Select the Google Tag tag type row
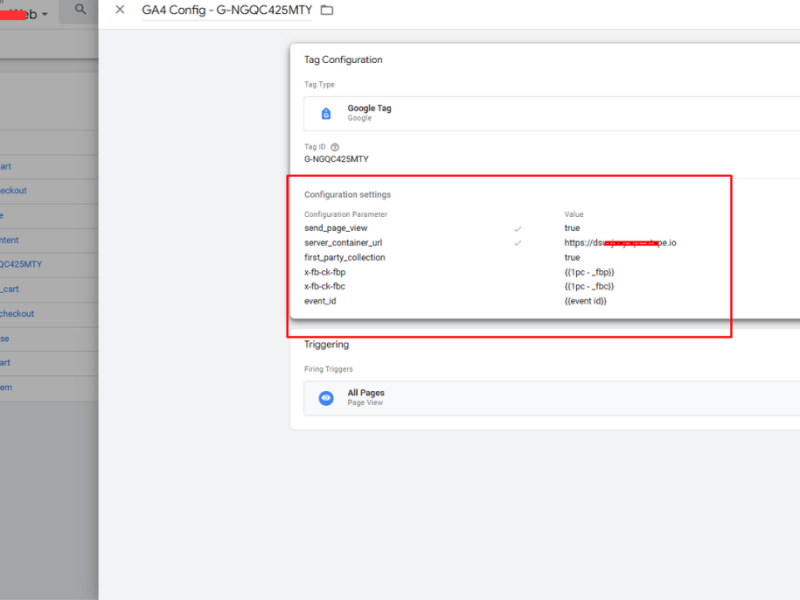Image resolution: width=800 pixels, height=600 pixels. pyautogui.click(x=552, y=113)
